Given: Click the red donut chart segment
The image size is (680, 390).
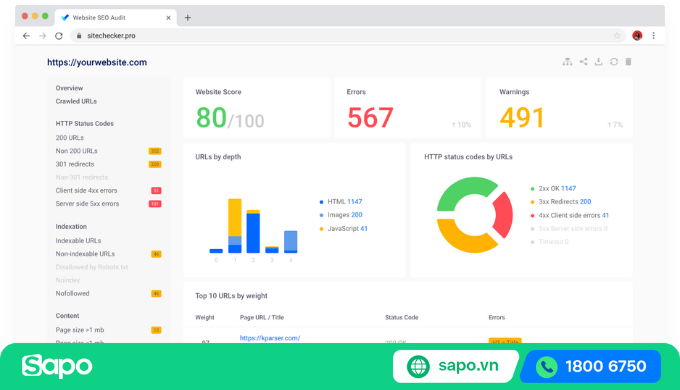Looking at the screenshot, I should click(504, 215).
